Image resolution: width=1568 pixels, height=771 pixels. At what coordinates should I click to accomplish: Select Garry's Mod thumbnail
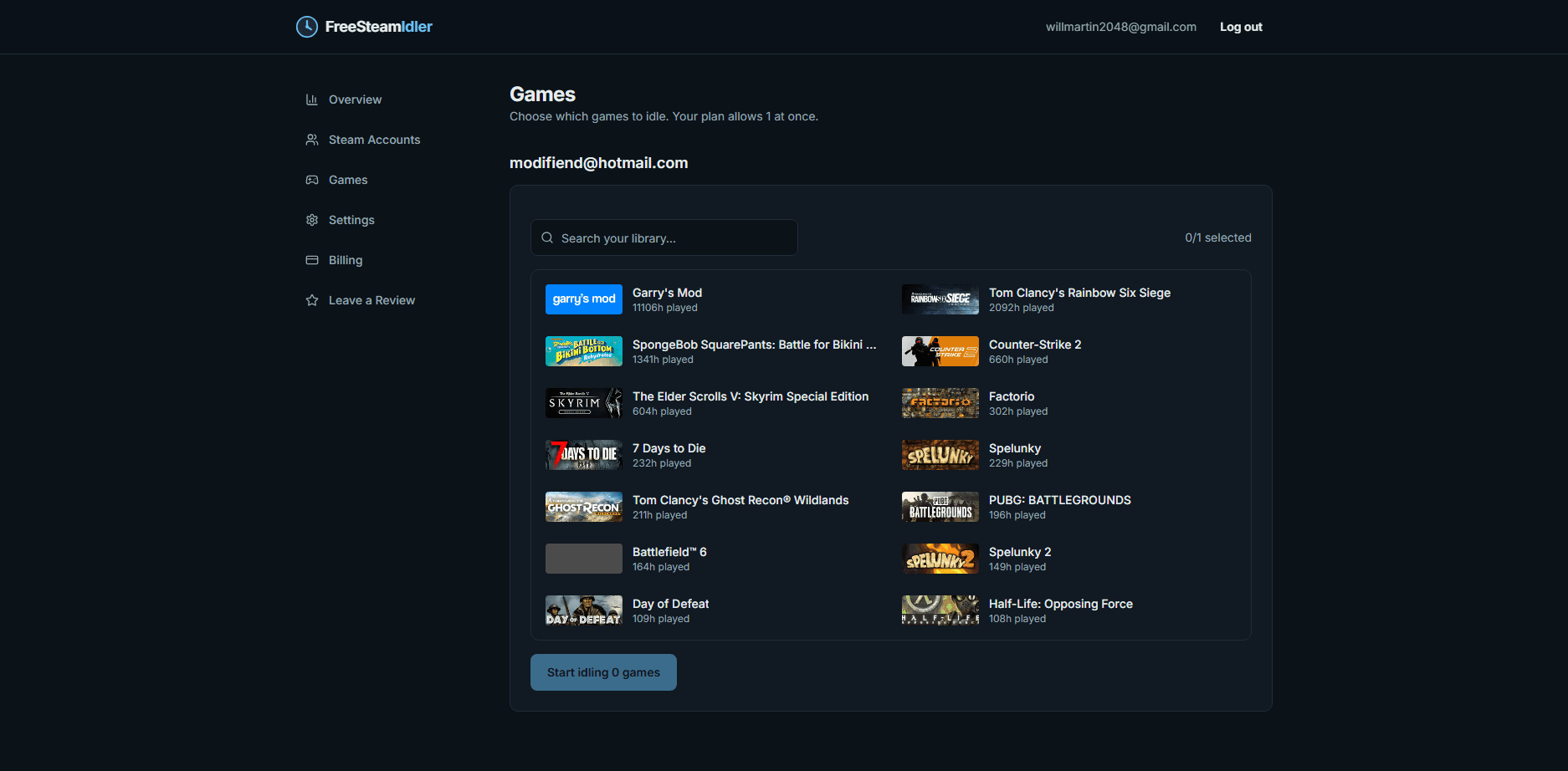tap(584, 299)
